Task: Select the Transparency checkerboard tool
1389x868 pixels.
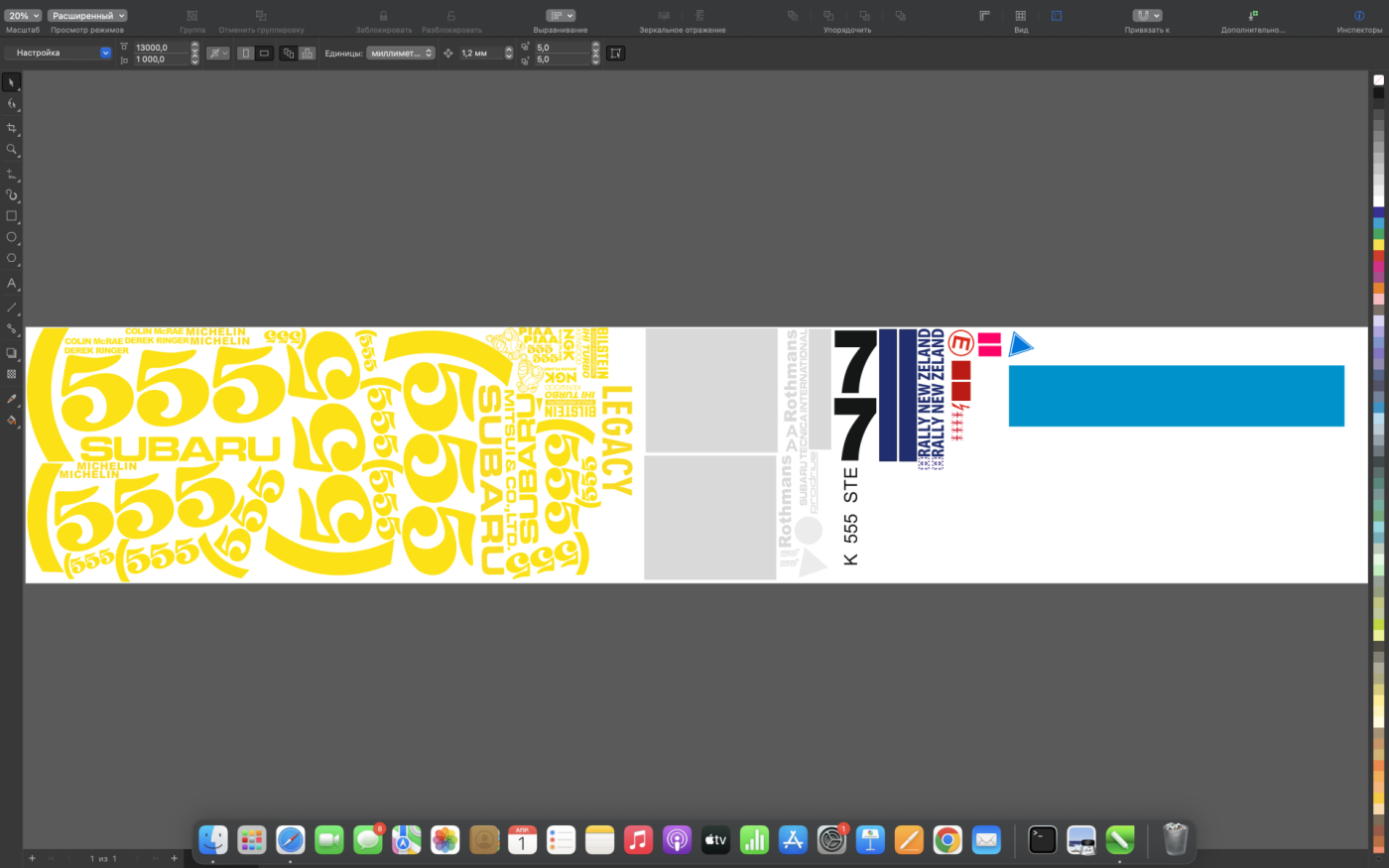Action: click(12, 374)
